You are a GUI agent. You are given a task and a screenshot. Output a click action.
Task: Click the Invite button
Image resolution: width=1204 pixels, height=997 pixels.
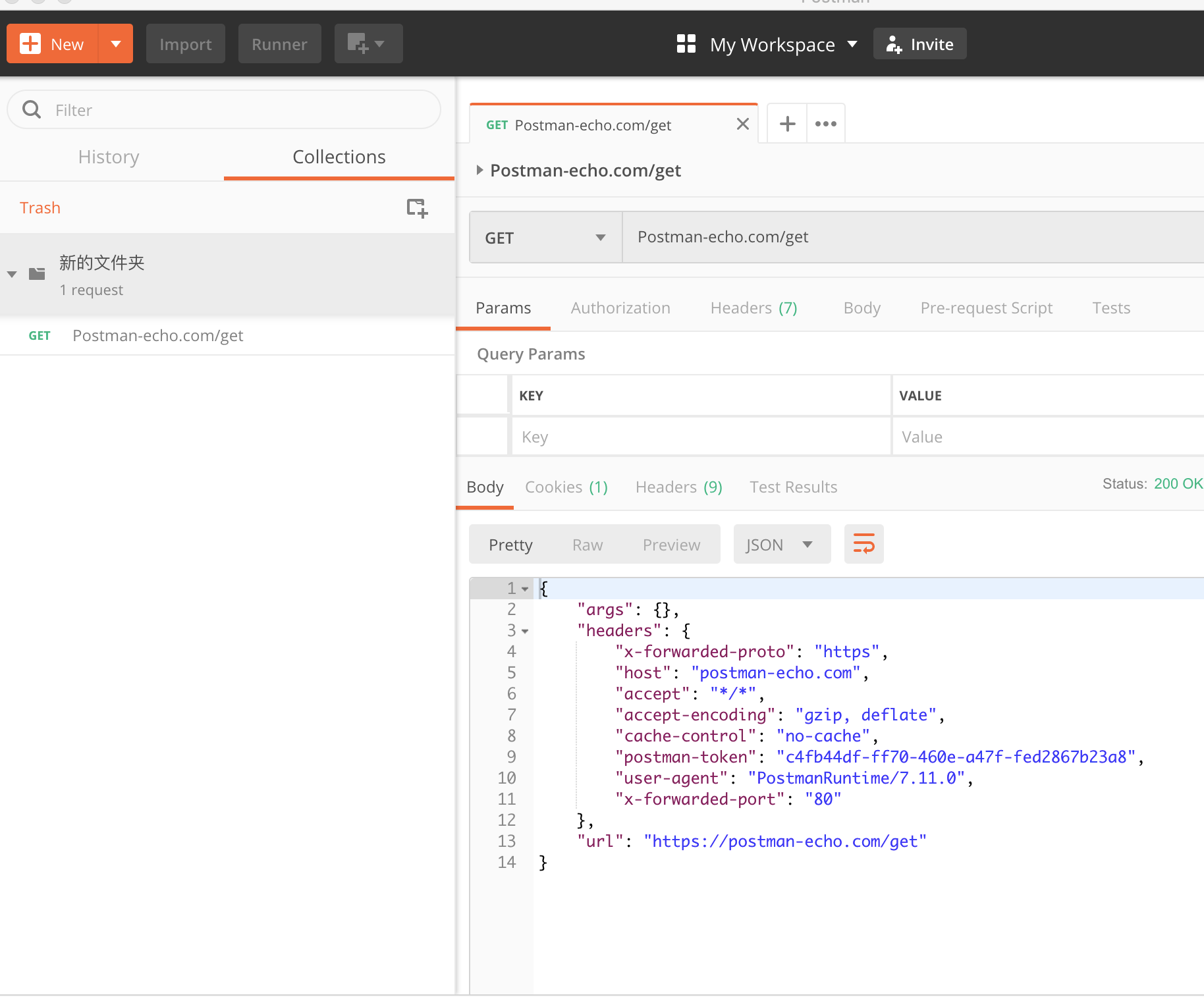(919, 44)
